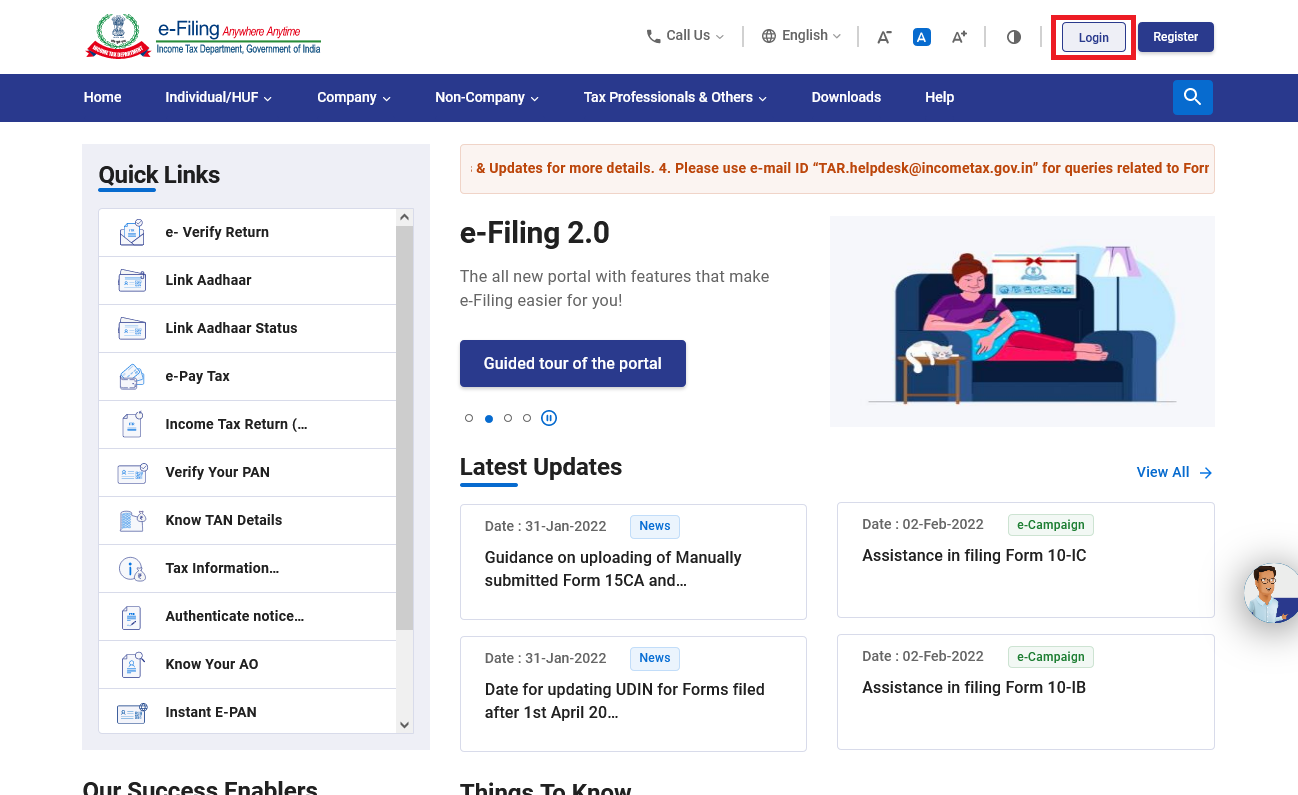Click News tag on UDIN update
Image resolution: width=1298 pixels, height=795 pixels.
(655, 658)
